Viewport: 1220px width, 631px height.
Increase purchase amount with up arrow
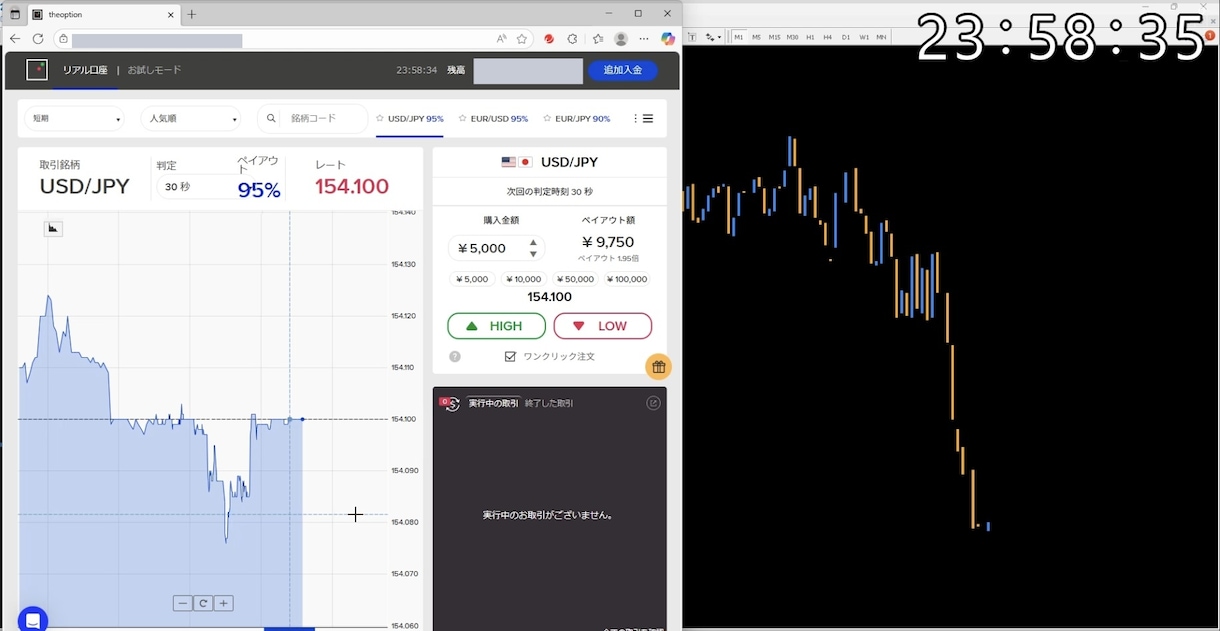[x=533, y=242]
